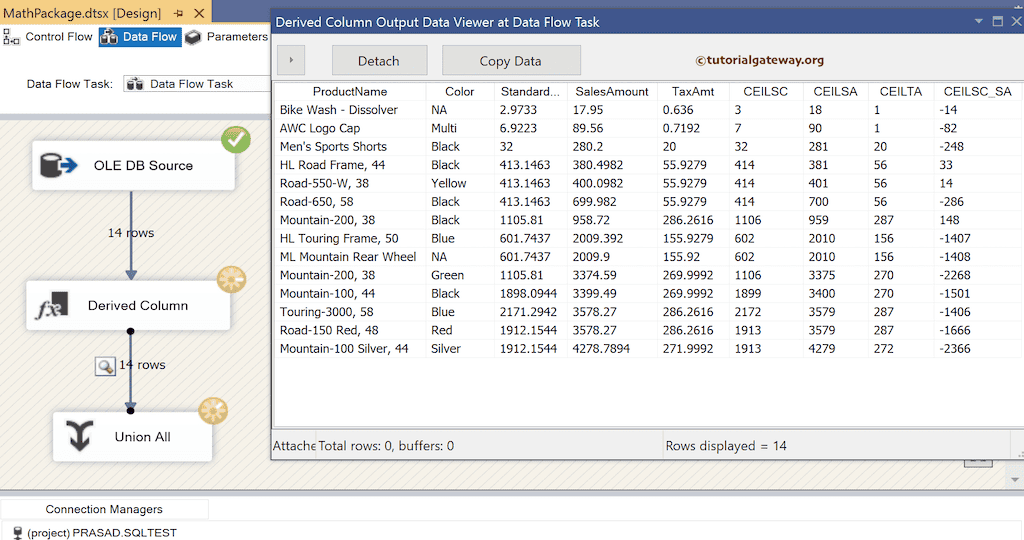The height and width of the screenshot is (540, 1024).
Task: Click the Copy Data button
Action: coord(511,61)
